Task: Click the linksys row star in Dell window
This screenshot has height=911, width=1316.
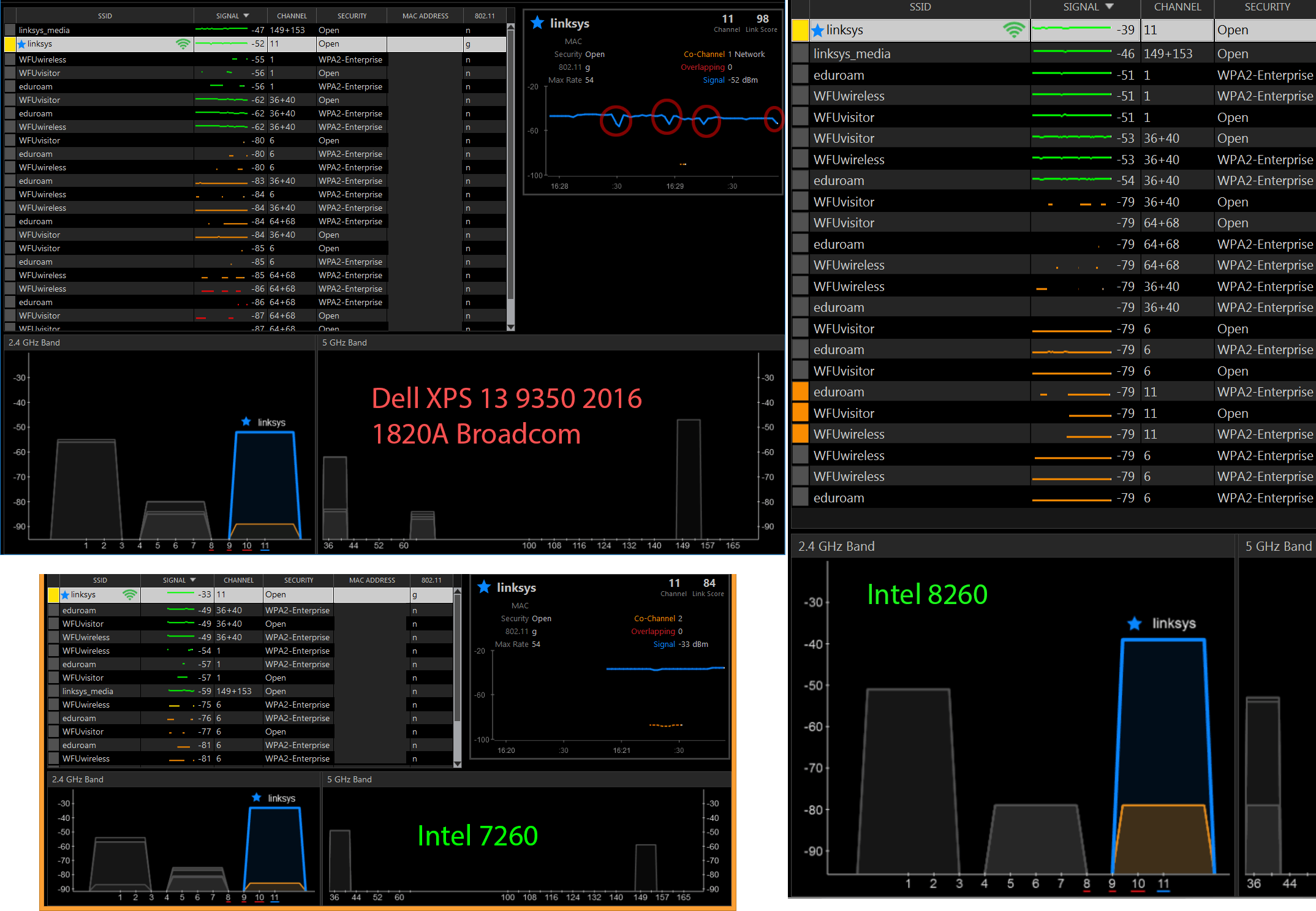Action: coord(22,44)
